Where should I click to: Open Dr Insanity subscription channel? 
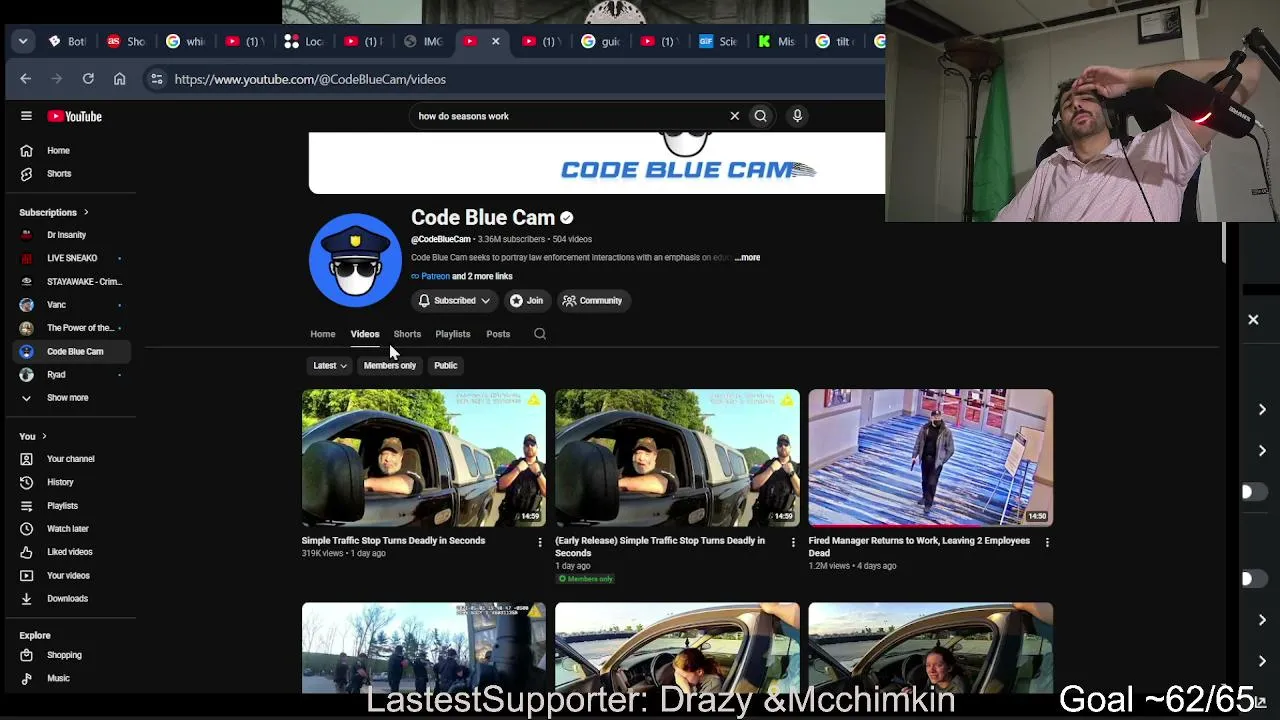click(66, 235)
